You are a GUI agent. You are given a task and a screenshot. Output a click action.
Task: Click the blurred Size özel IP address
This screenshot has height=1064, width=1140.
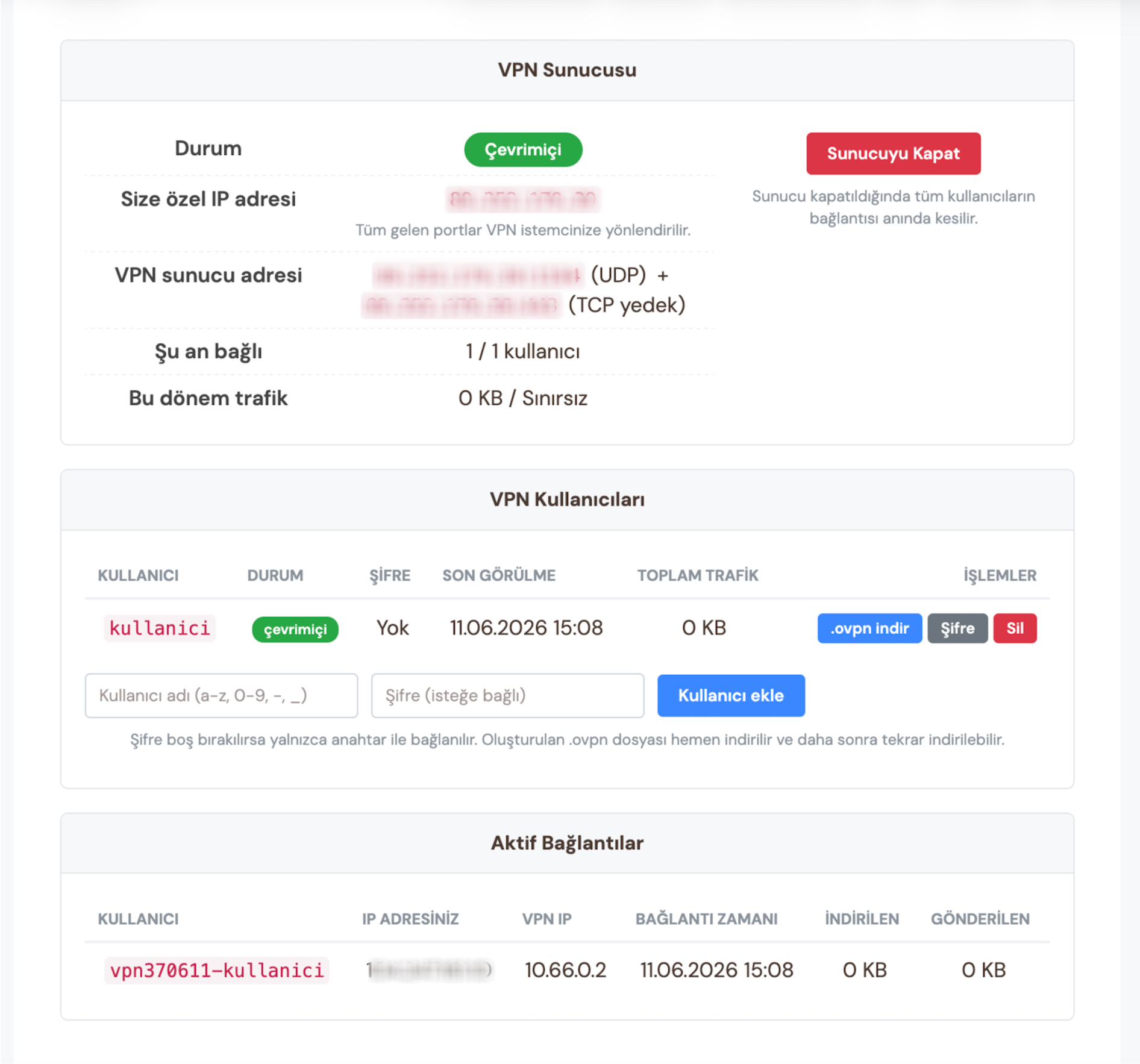click(x=522, y=199)
